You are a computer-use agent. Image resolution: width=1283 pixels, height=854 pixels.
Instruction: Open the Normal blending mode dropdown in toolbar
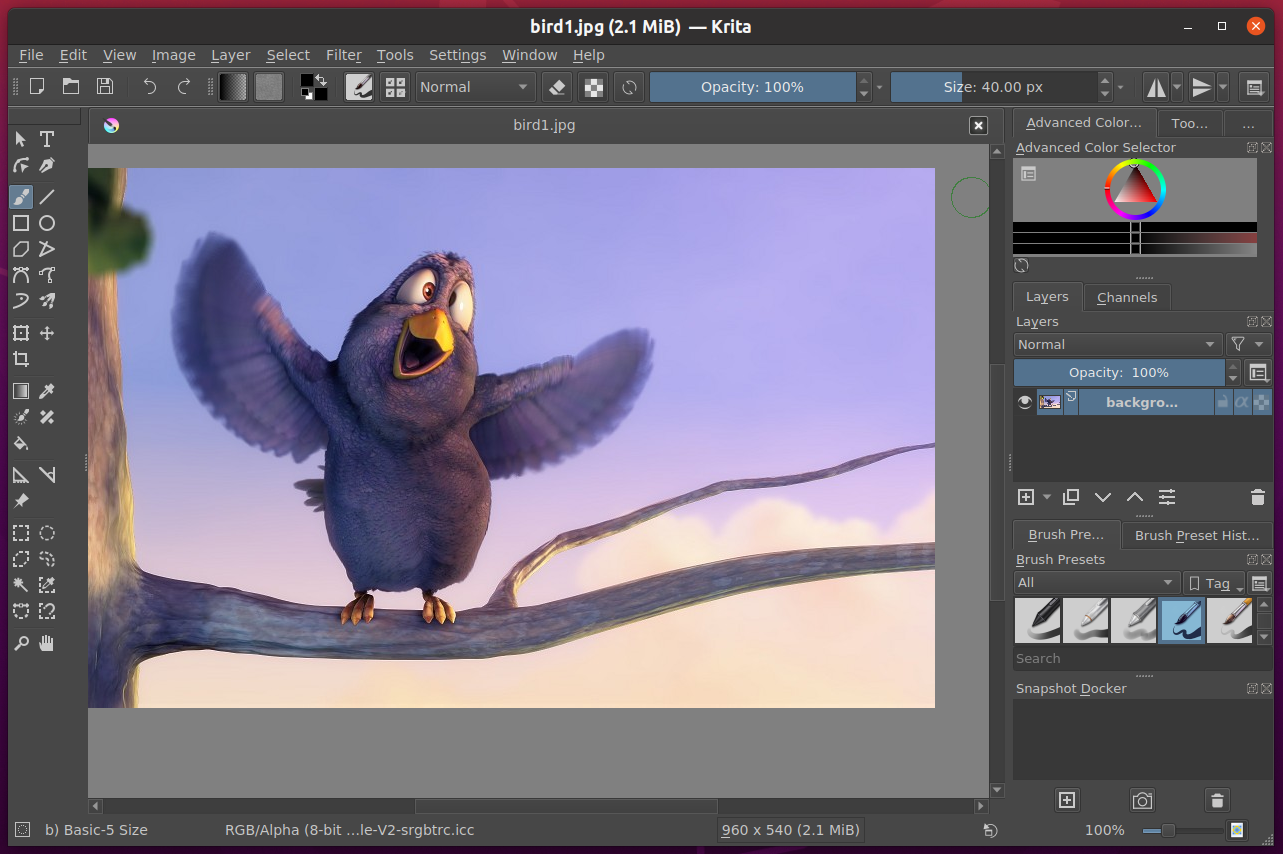[x=474, y=87]
